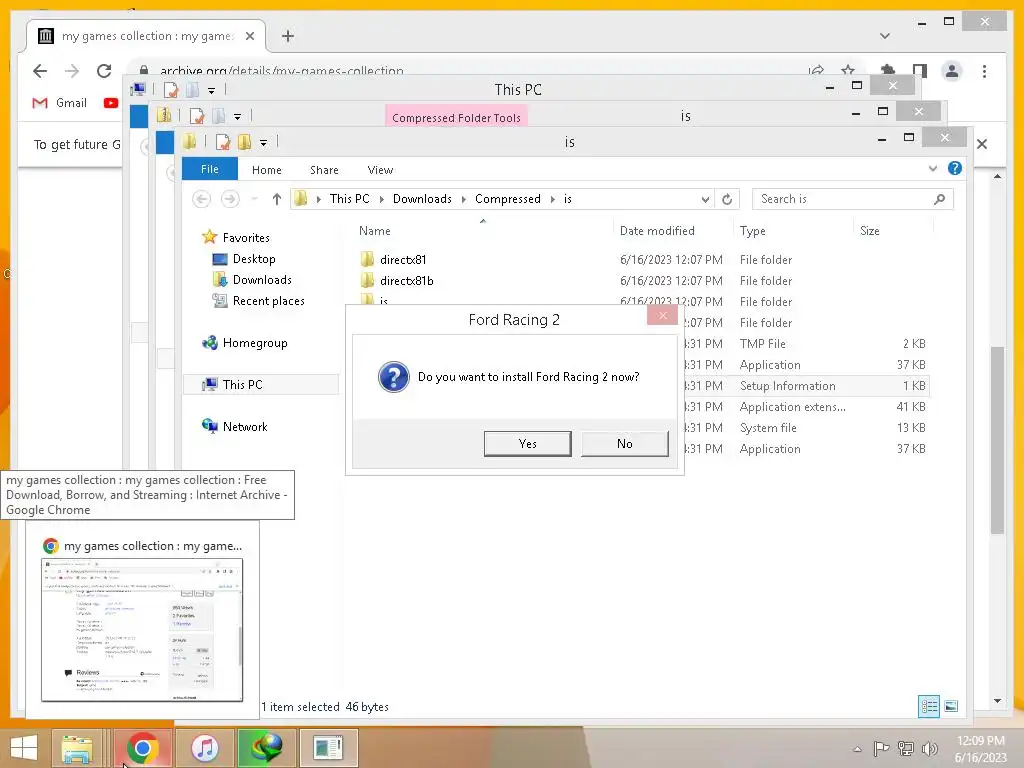Select Homegroup in navigation pane
Screen dimensions: 1024x768
pos(255,343)
